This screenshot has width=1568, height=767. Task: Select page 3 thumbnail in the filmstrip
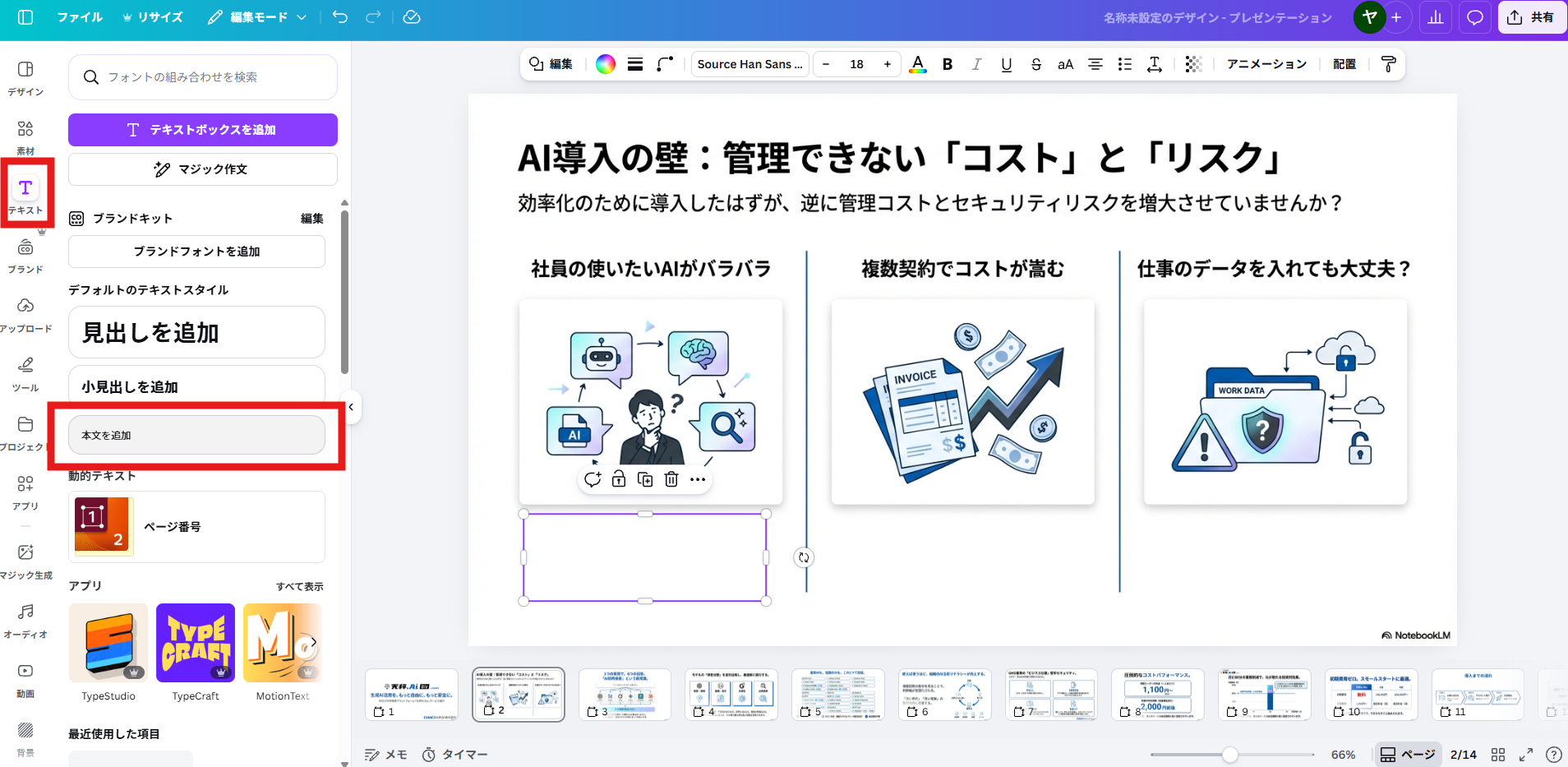pos(624,694)
